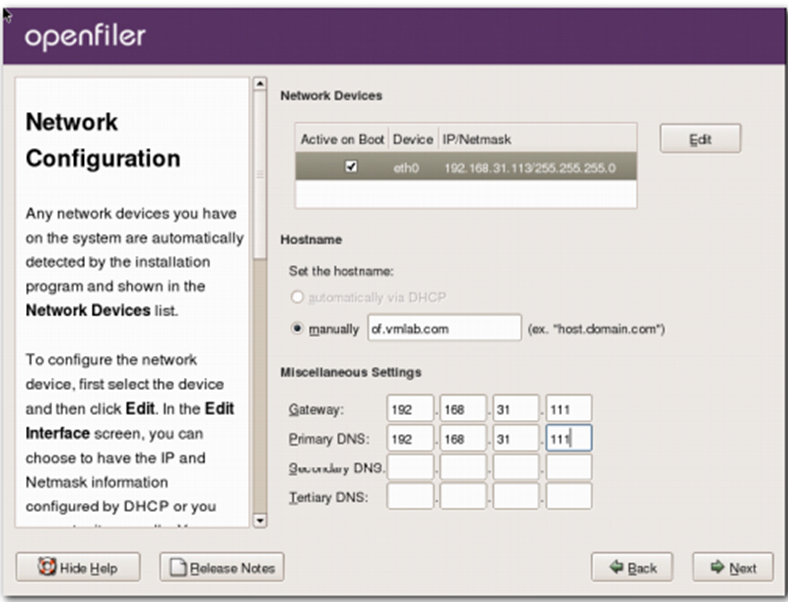This screenshot has width=788, height=602.
Task: Click Tertiary DNS second octet field
Action: click(463, 496)
